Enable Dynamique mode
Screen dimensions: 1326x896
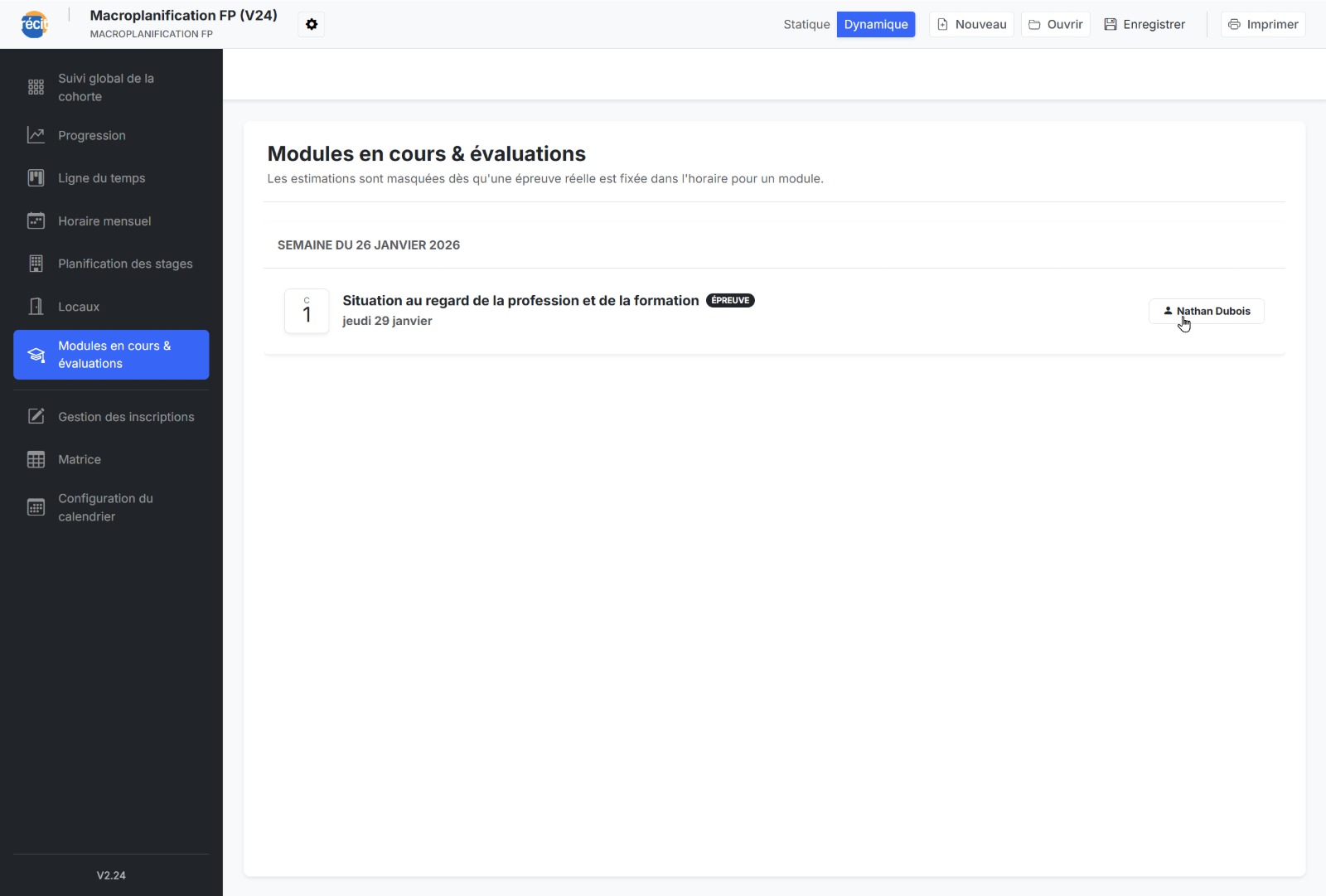click(x=875, y=25)
